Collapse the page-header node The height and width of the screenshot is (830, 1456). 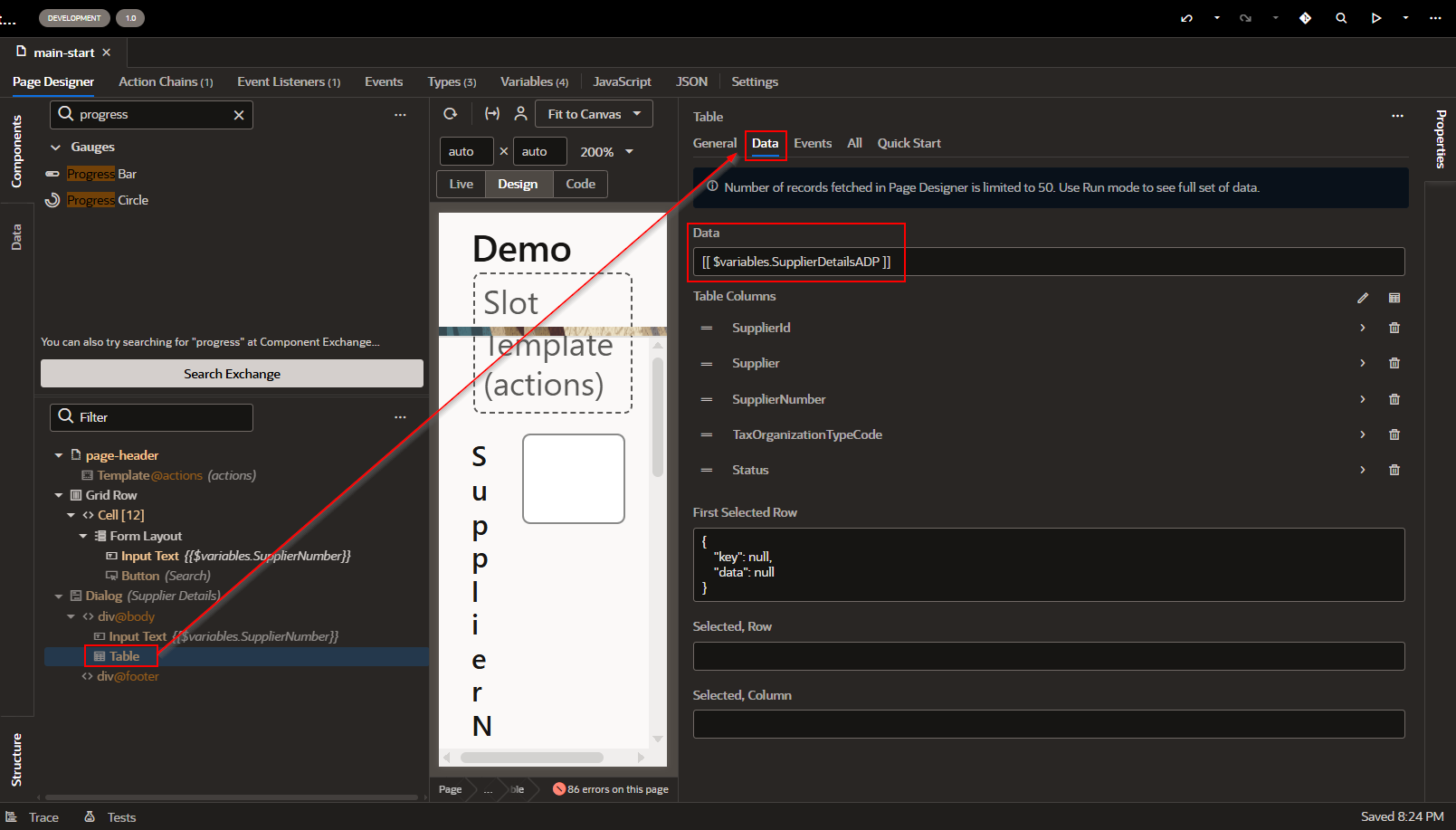pyautogui.click(x=59, y=455)
